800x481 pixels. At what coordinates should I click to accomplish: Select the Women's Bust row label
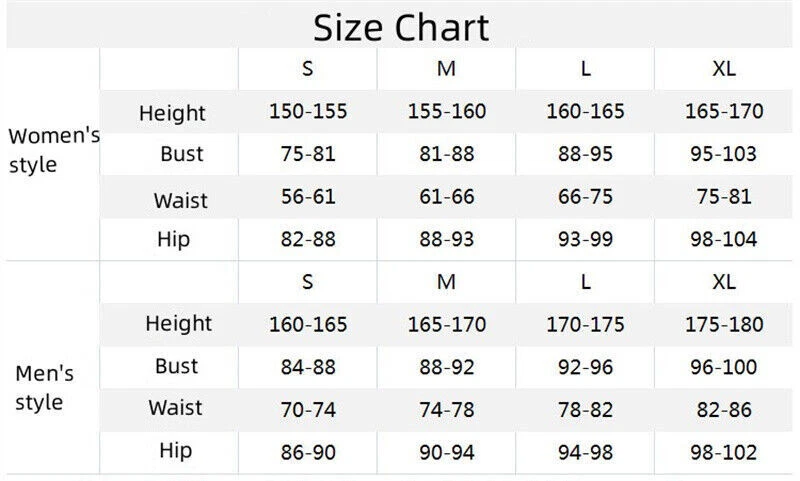(x=181, y=154)
